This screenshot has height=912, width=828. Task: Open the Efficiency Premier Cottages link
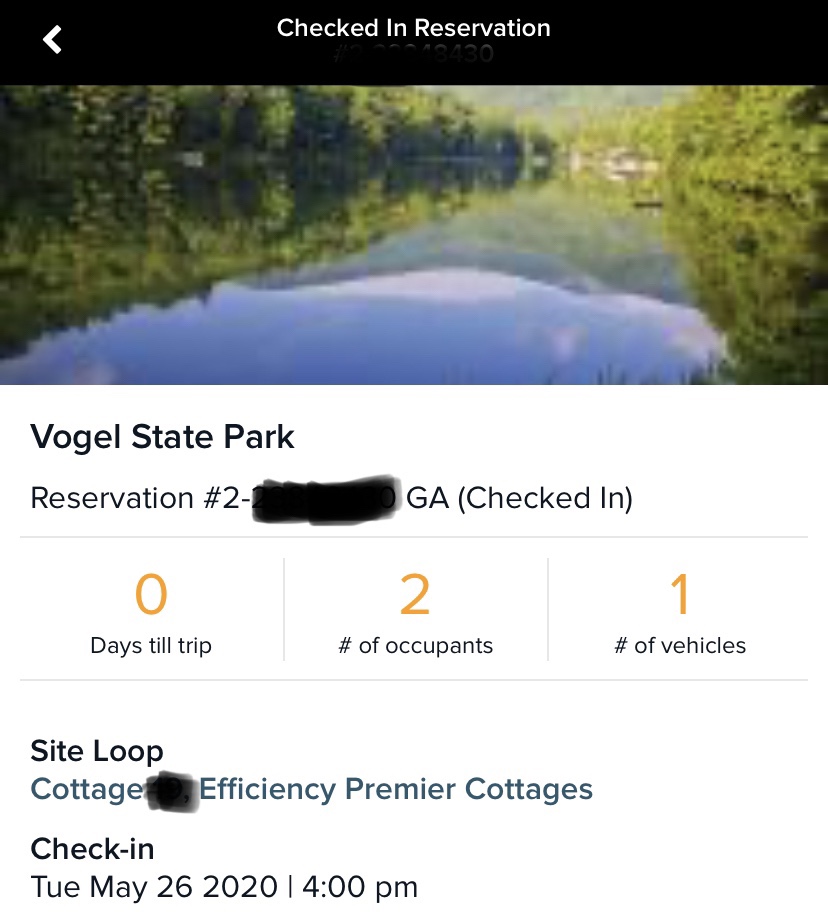[x=396, y=789]
